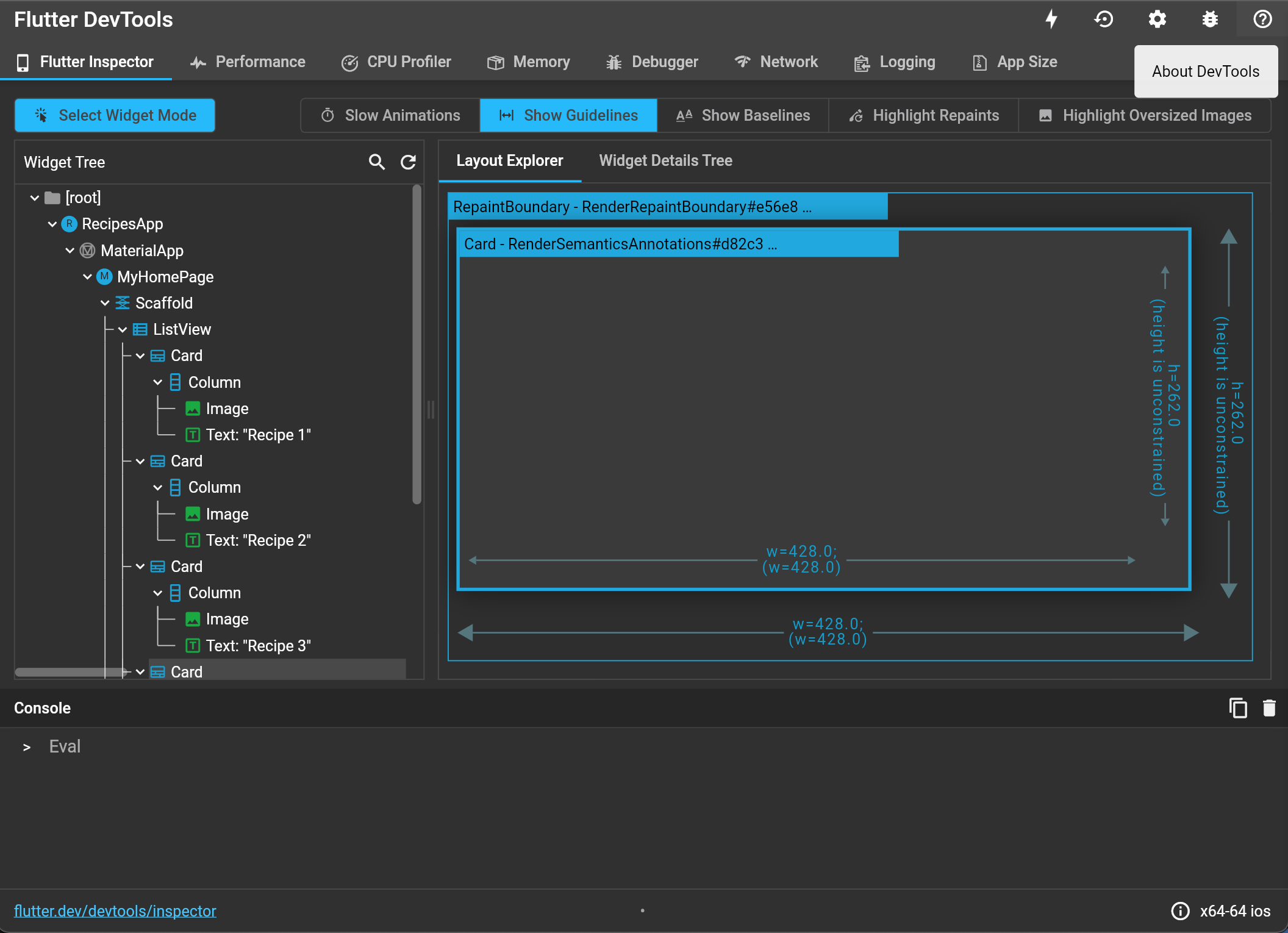Viewport: 1288px width, 933px height.
Task: Toggle Select Widget Mode
Action: click(115, 115)
